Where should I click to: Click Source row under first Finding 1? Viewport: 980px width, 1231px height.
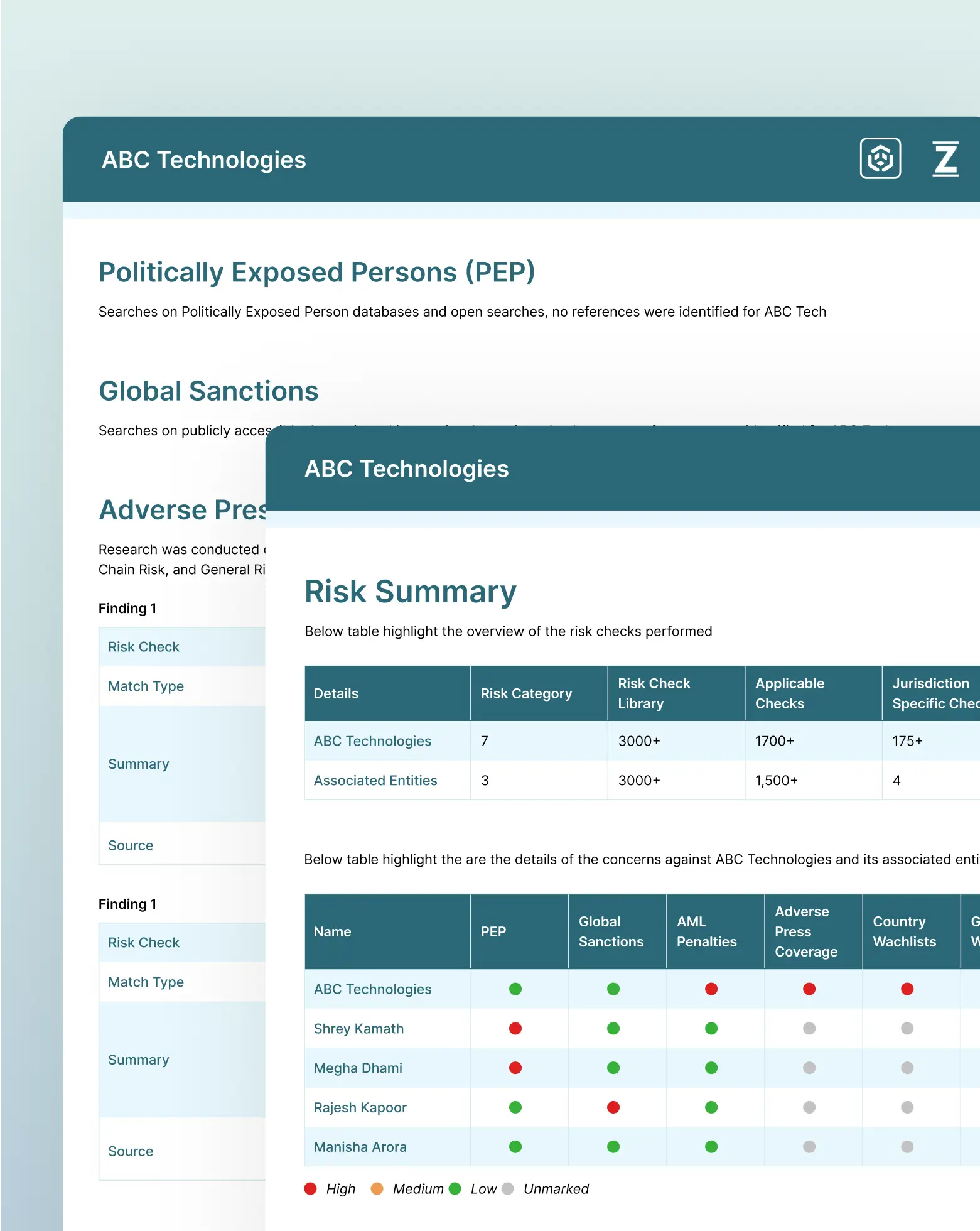182,843
